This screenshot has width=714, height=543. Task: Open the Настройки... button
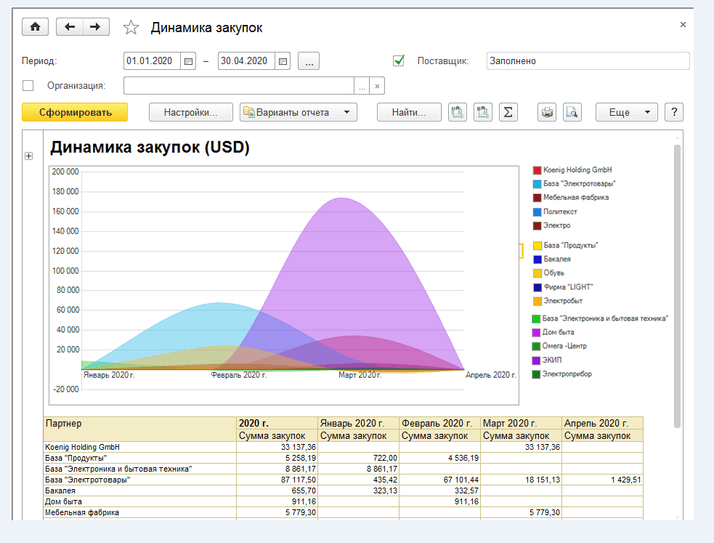pyautogui.click(x=191, y=112)
